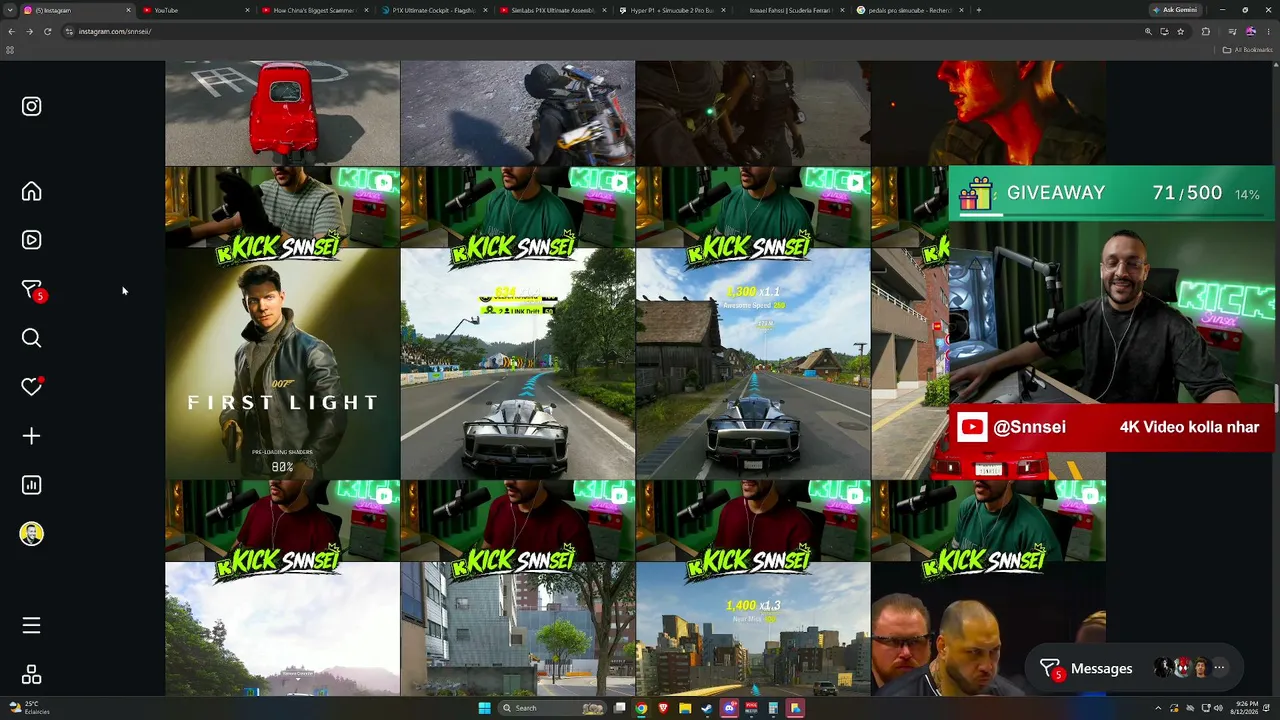Screen dimensions: 1280x720
Task: Open the Also from Meta apps icon
Action: click(31, 675)
